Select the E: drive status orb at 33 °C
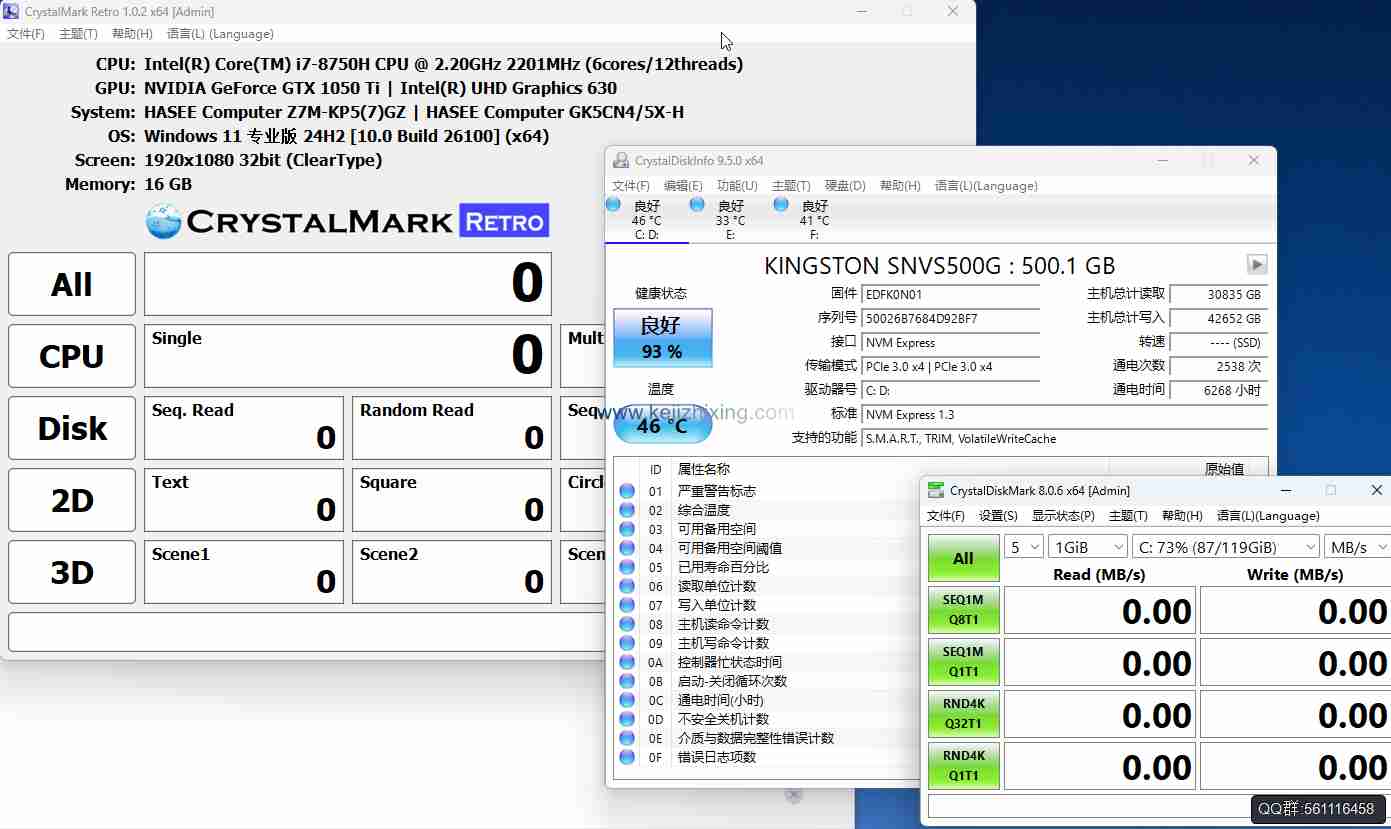1391x829 pixels. (697, 205)
